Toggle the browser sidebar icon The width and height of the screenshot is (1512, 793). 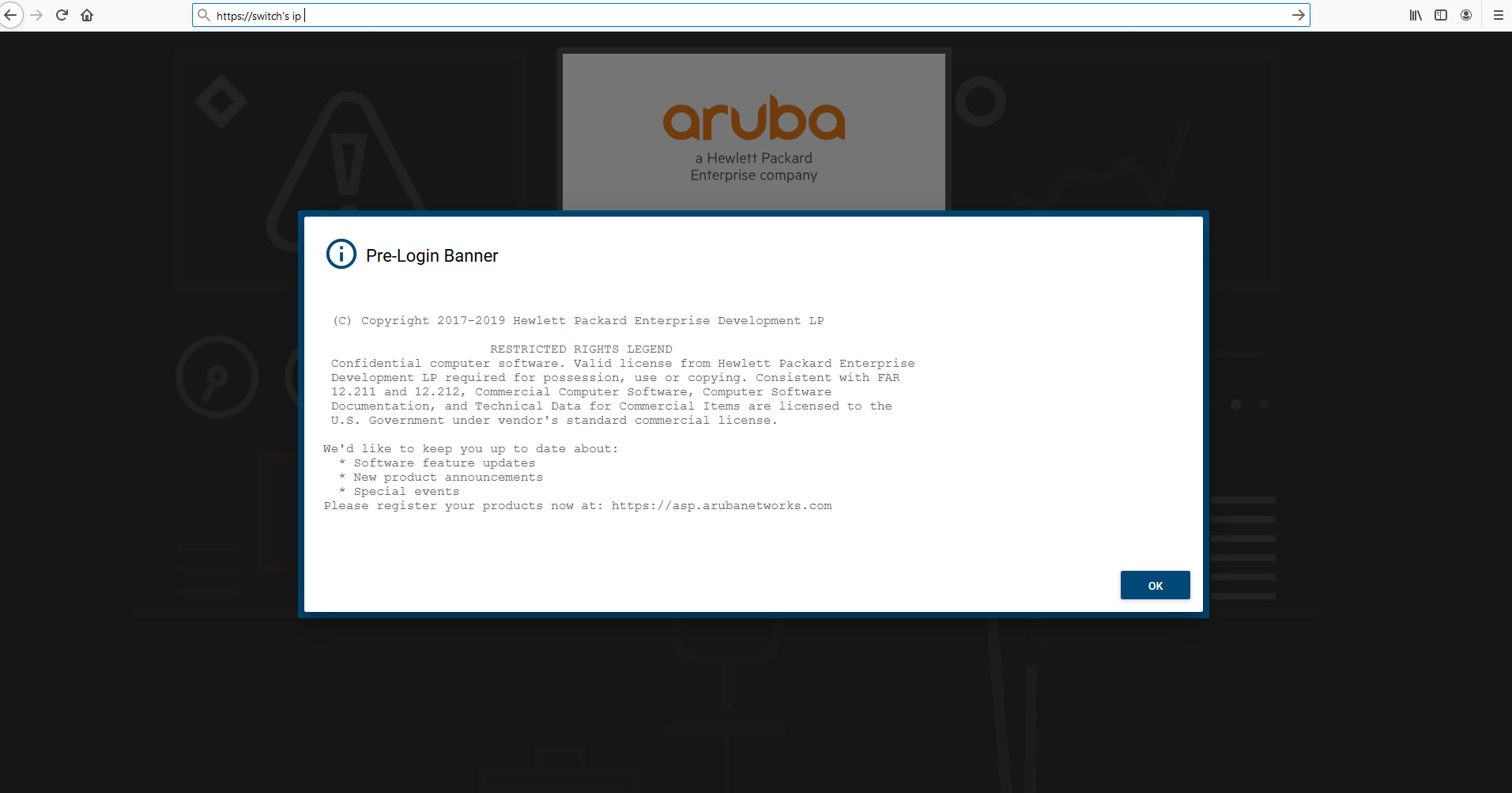click(x=1441, y=15)
